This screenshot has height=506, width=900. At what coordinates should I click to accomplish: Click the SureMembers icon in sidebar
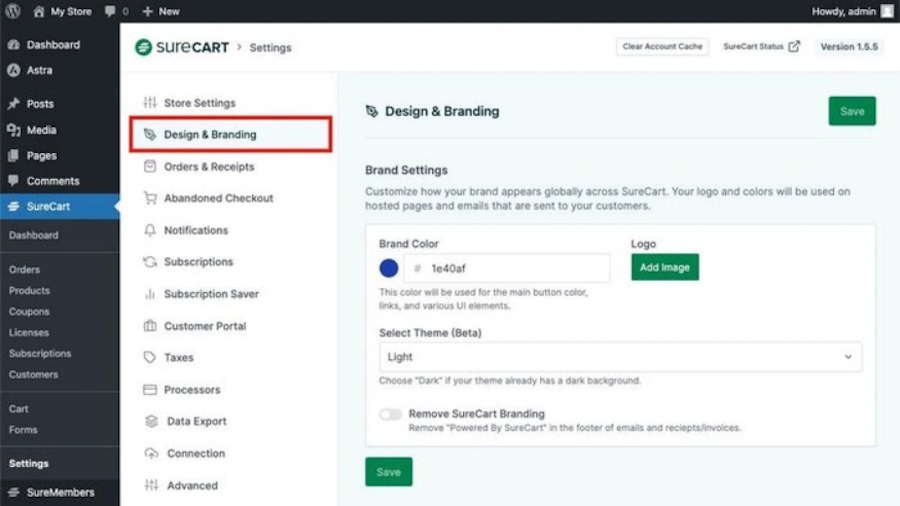(14, 492)
